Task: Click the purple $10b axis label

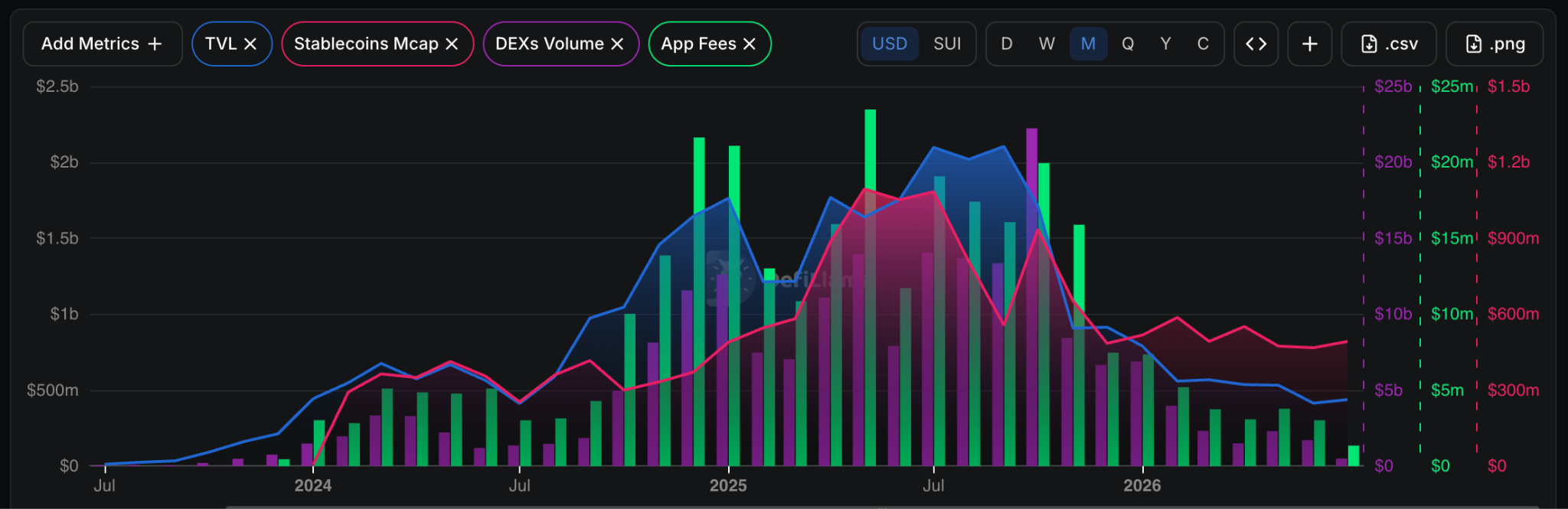Action: click(x=1393, y=314)
